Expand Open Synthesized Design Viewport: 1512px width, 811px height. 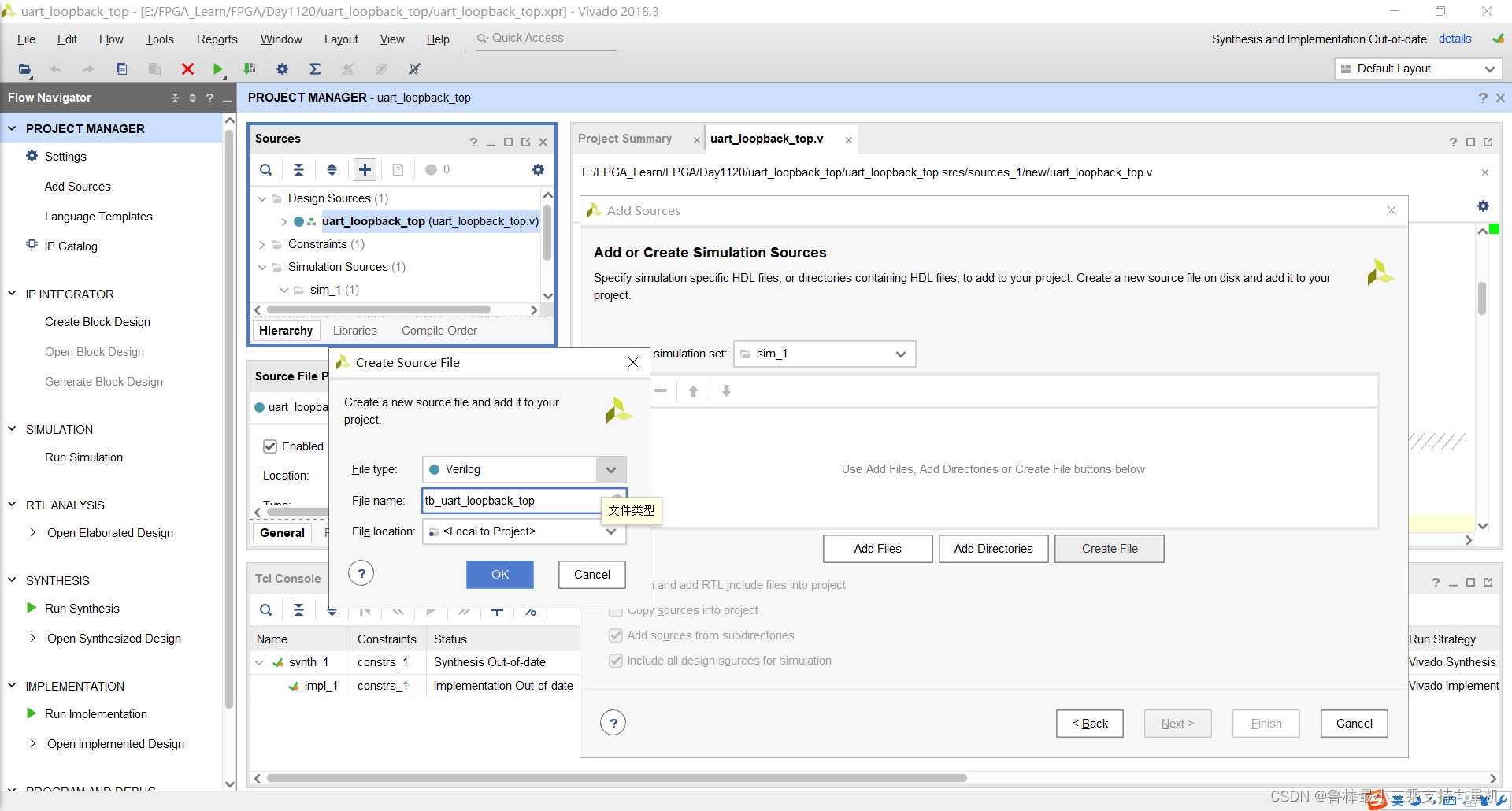click(32, 638)
